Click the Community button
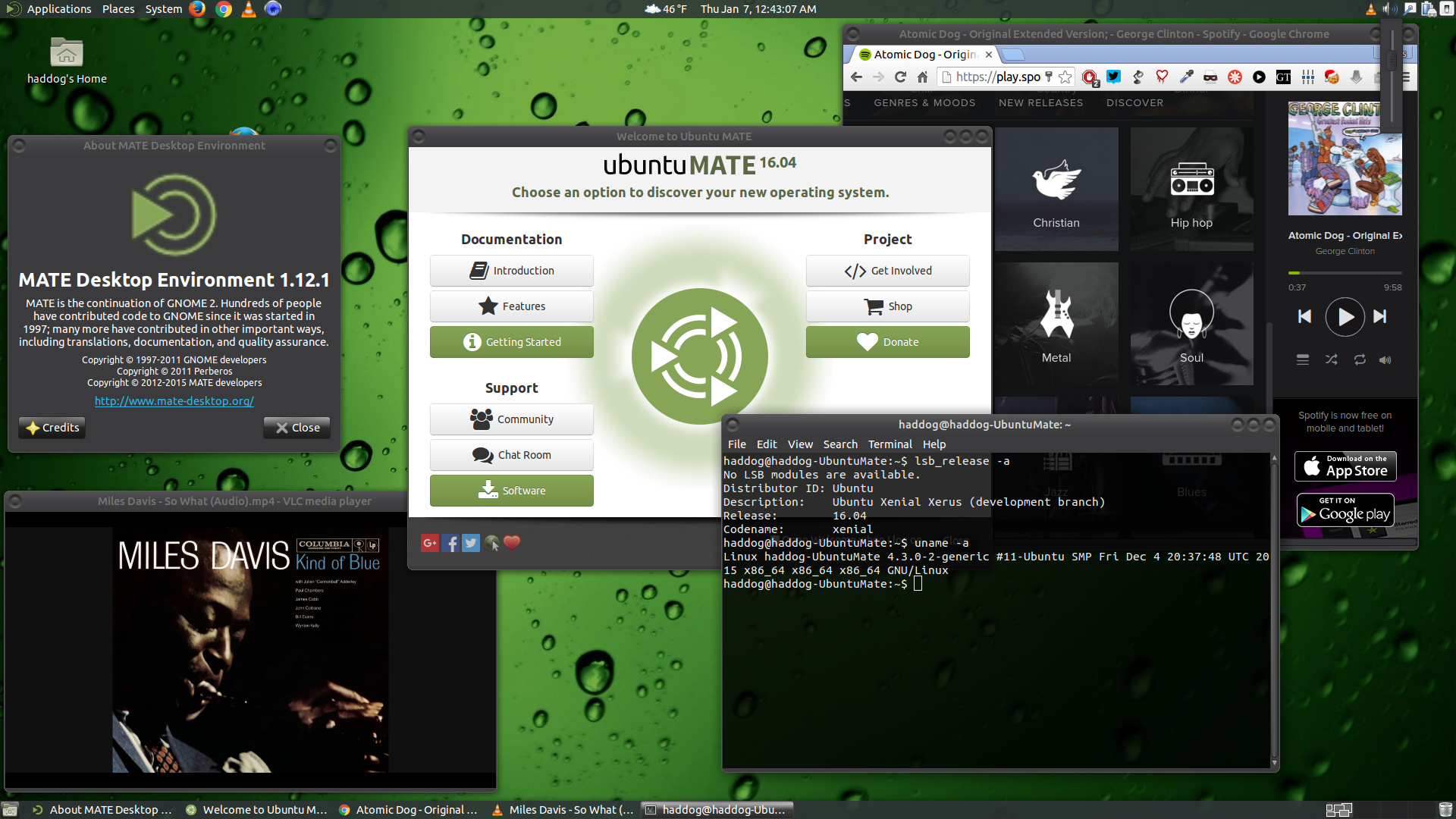Image resolution: width=1456 pixels, height=819 pixels. (x=512, y=419)
